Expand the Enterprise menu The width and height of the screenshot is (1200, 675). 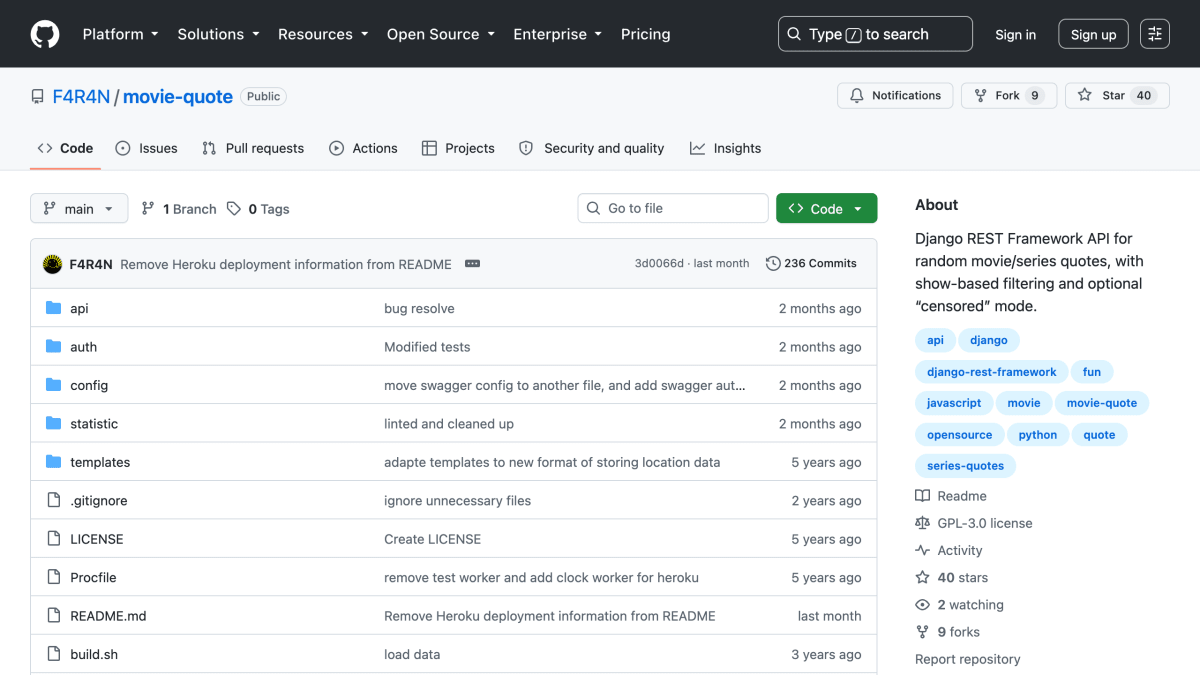[x=558, y=34]
